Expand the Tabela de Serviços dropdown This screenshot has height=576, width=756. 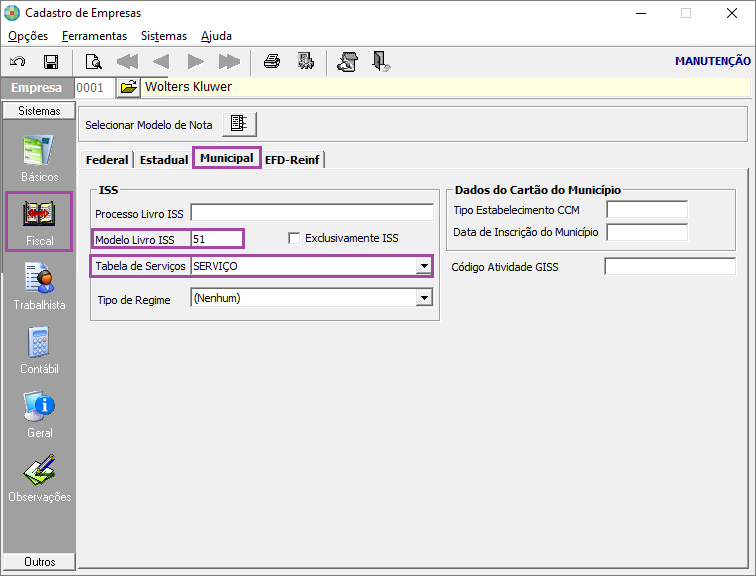pyautogui.click(x=424, y=266)
